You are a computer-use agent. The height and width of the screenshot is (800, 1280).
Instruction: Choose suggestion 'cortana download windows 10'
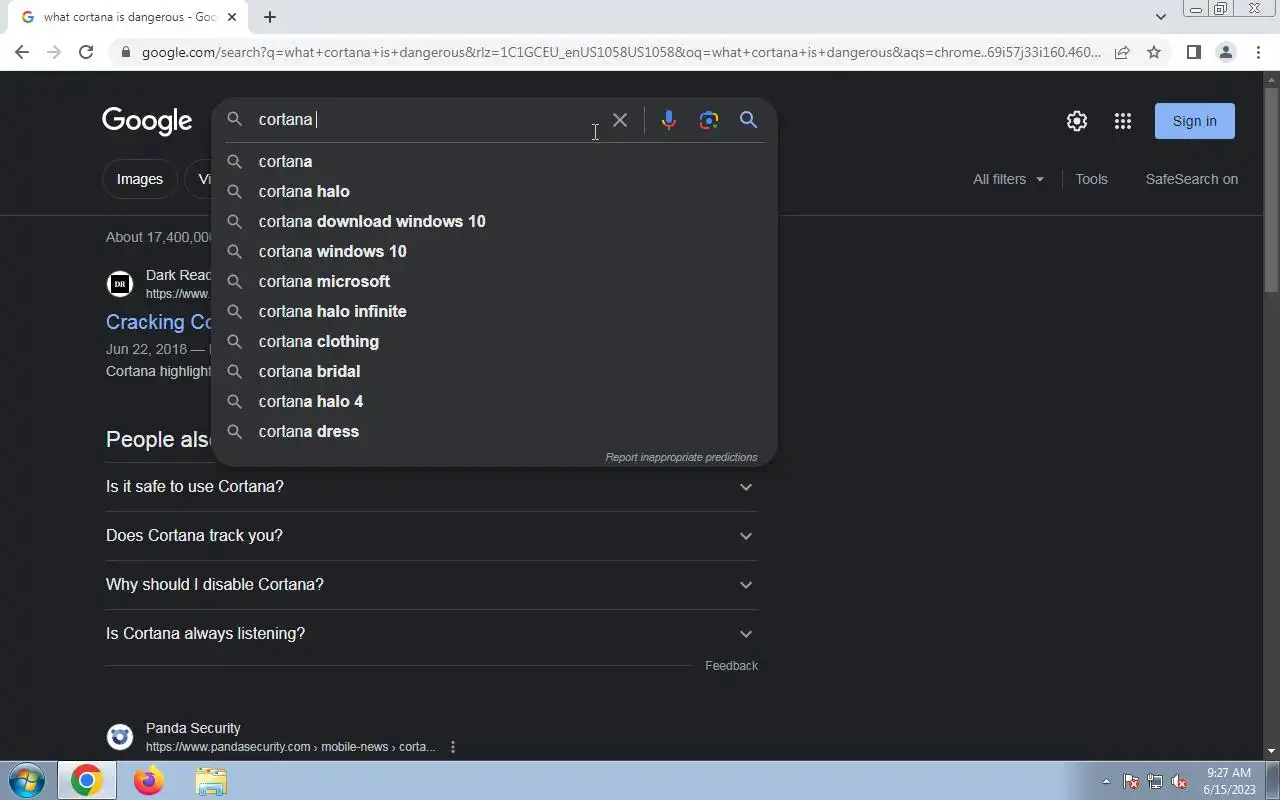pyautogui.click(x=494, y=221)
